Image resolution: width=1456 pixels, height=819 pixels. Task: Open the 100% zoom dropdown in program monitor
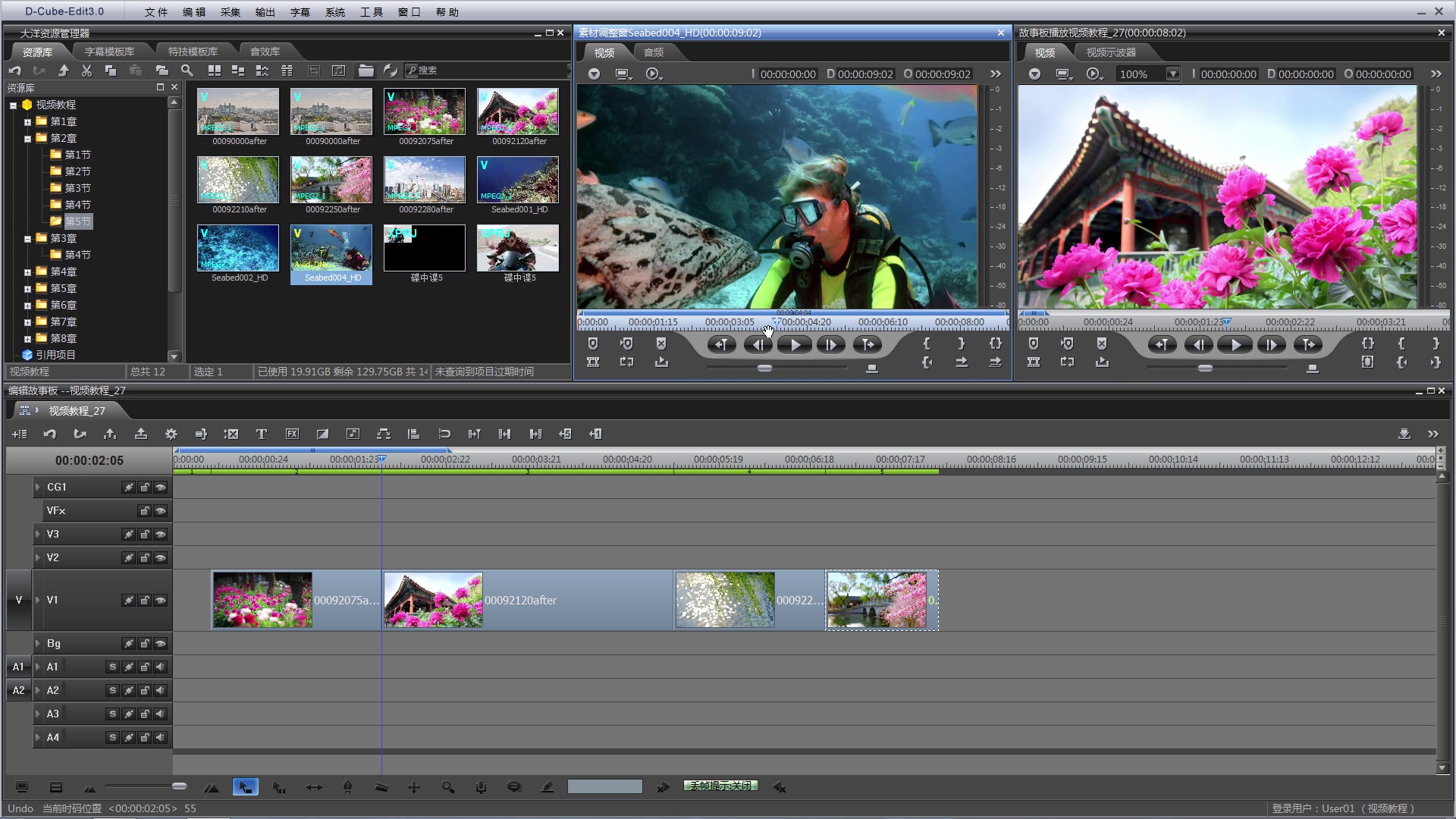pos(1173,74)
